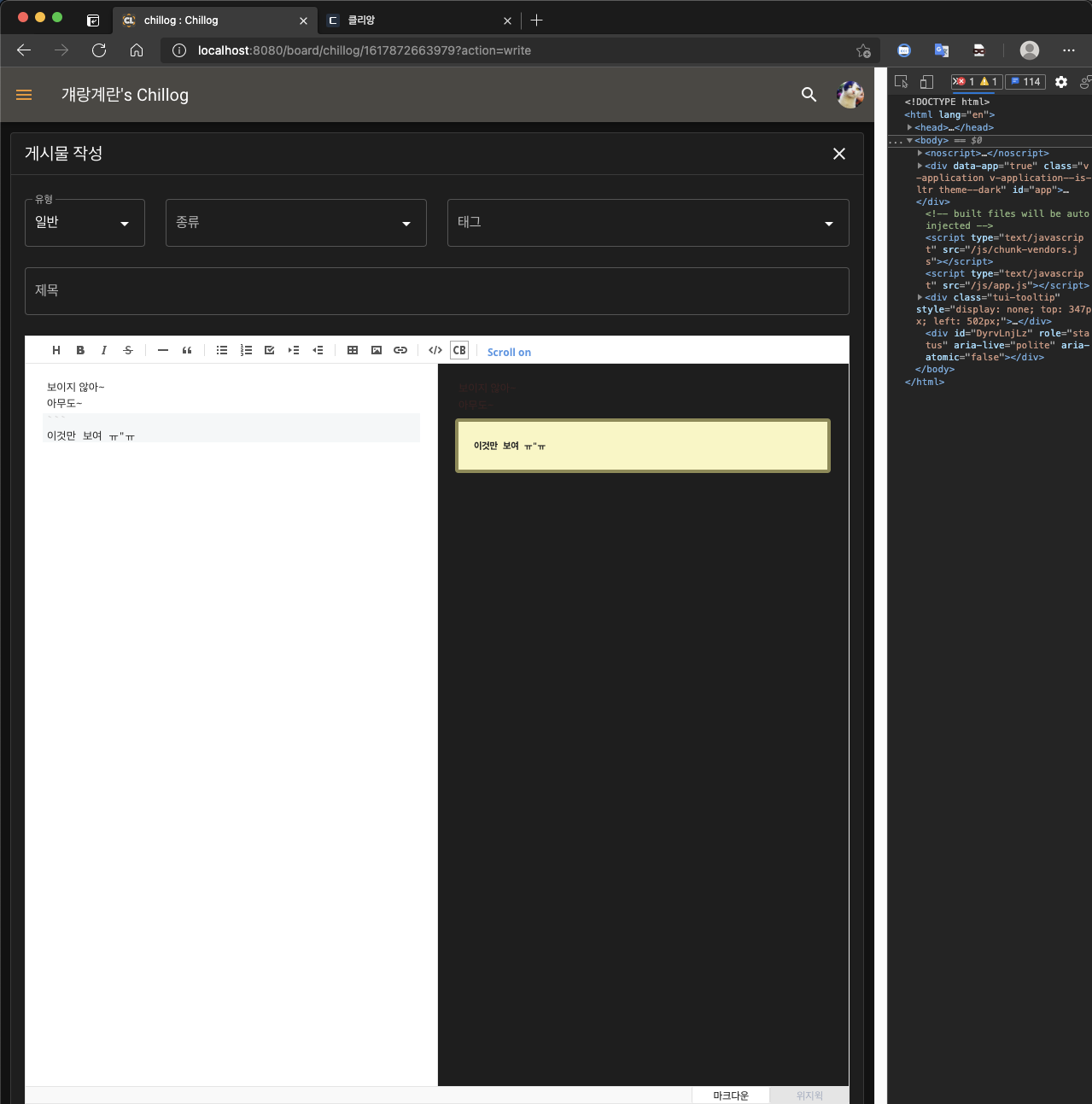
Task: Go back to the previous page
Action: click(x=24, y=50)
